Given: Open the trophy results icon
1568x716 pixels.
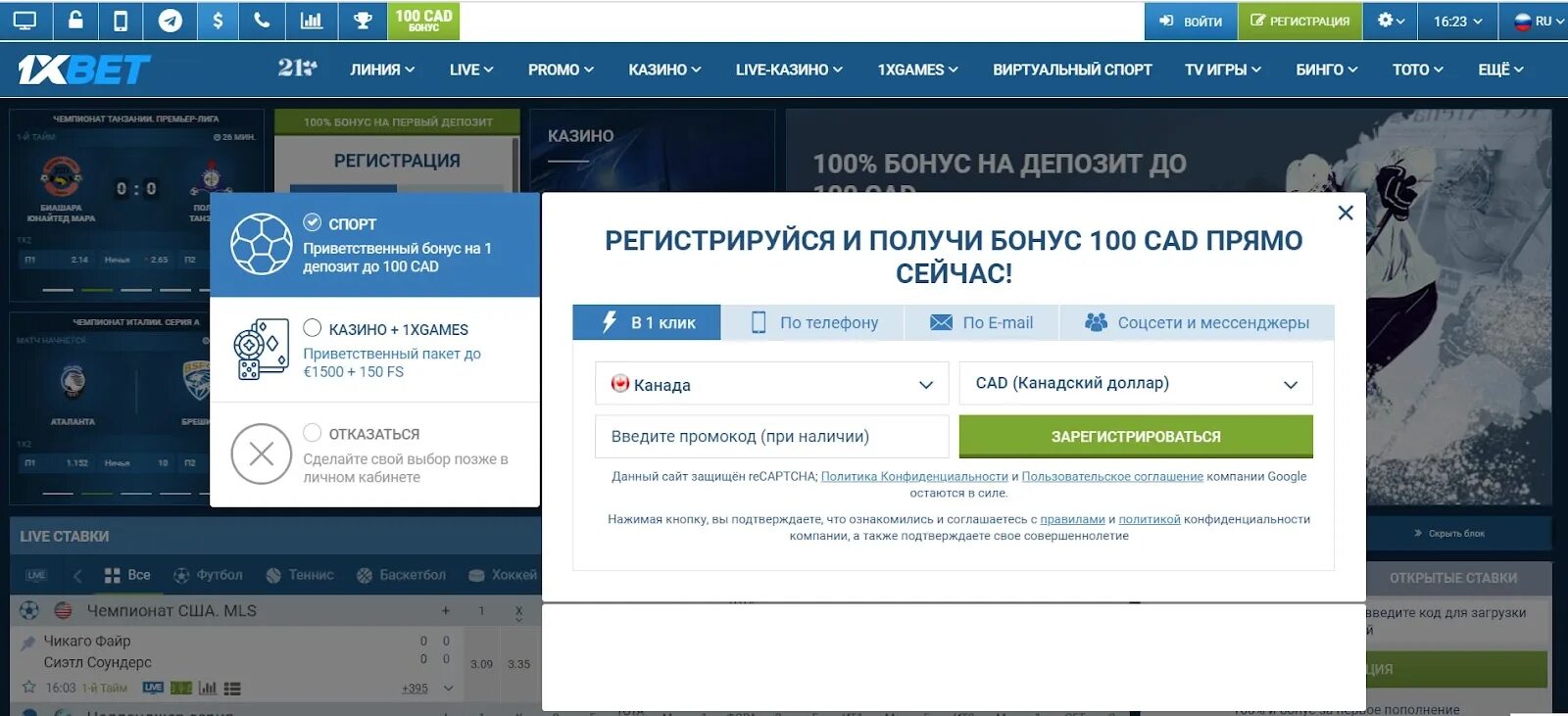Looking at the screenshot, I should pyautogui.click(x=363, y=21).
